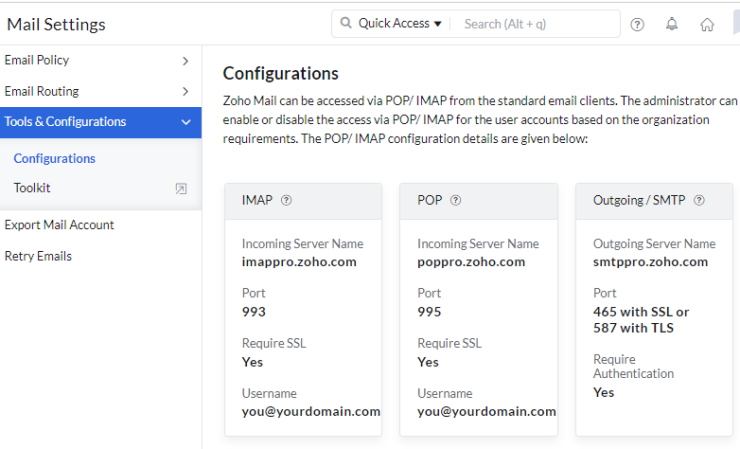Click the Outgoing / SMTP help icon
The height and width of the screenshot is (449, 740).
699,200
